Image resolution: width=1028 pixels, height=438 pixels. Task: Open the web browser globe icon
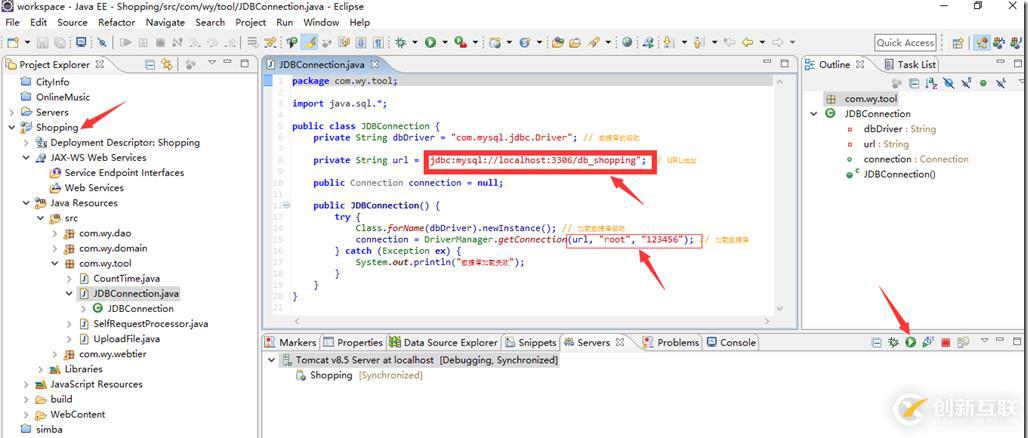point(627,43)
